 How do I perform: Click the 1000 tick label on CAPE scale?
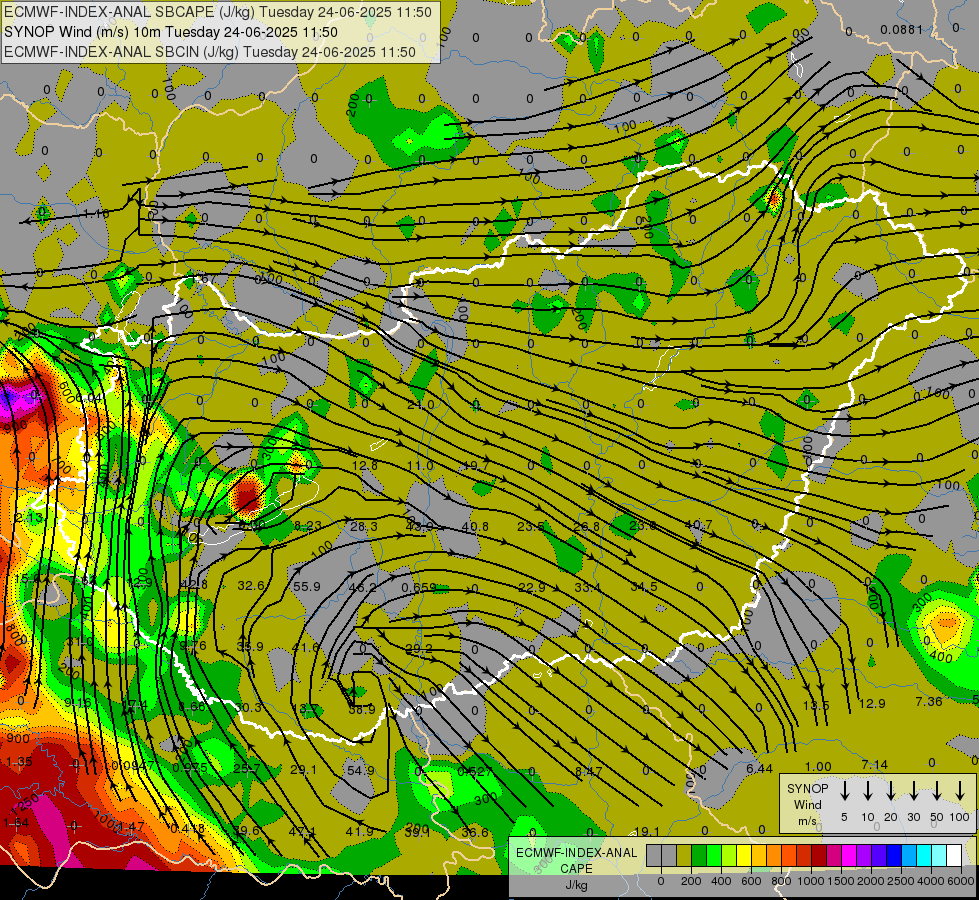point(811,881)
